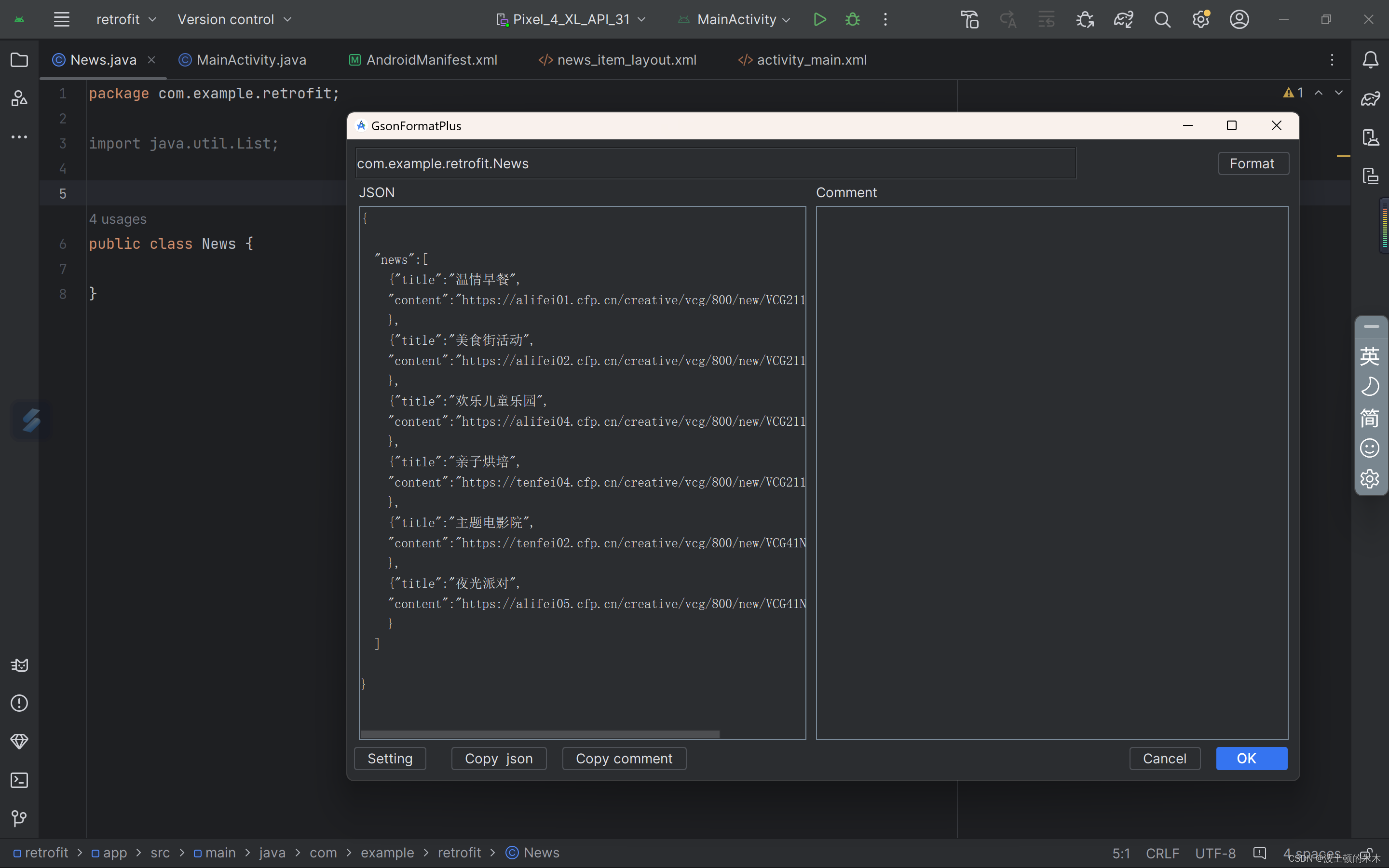Expand the Version control dropdown
Image resolution: width=1389 pixels, height=868 pixels.
(x=234, y=19)
